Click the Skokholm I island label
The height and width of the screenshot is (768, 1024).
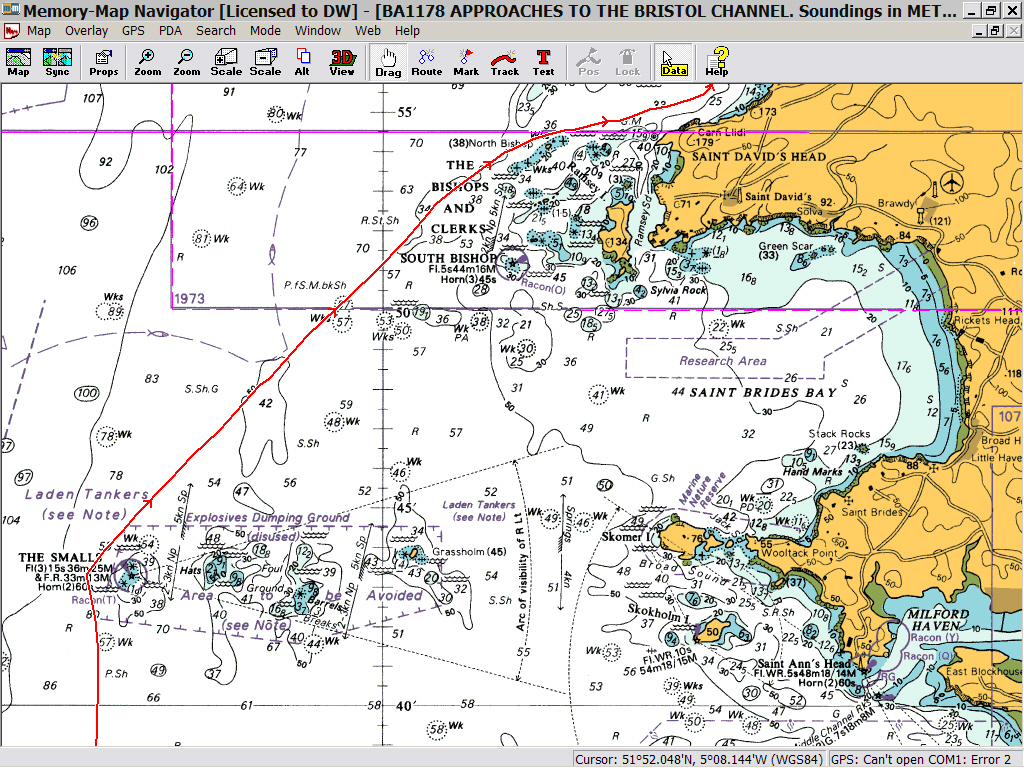tap(658, 611)
